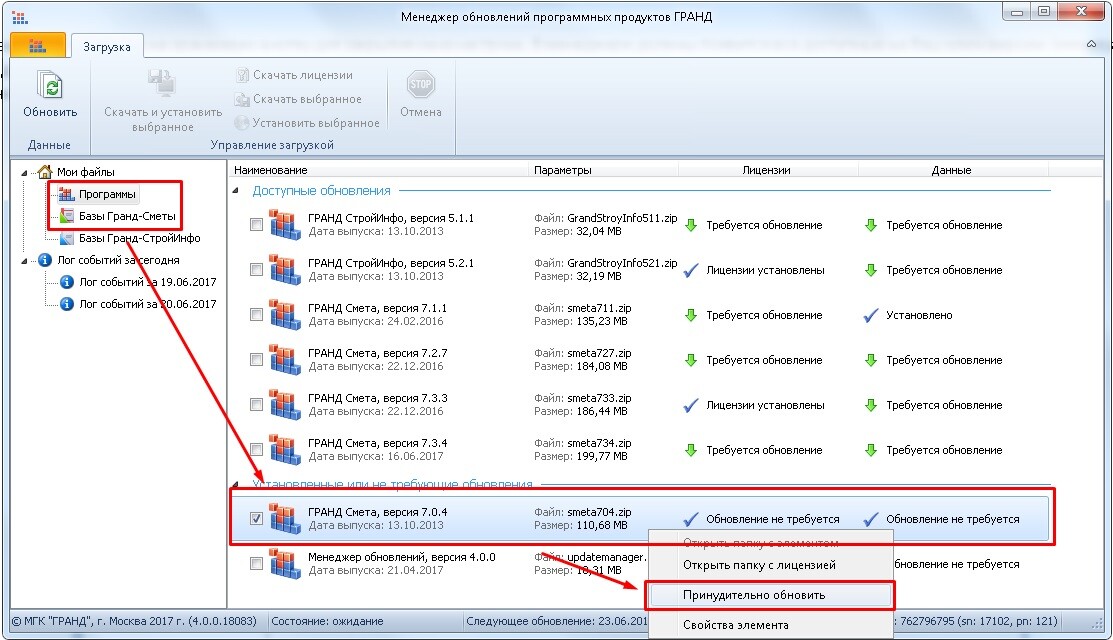The image size is (1113, 640).
Task: Select Лог событий за 19.06.2017 entry
Action: [148, 282]
